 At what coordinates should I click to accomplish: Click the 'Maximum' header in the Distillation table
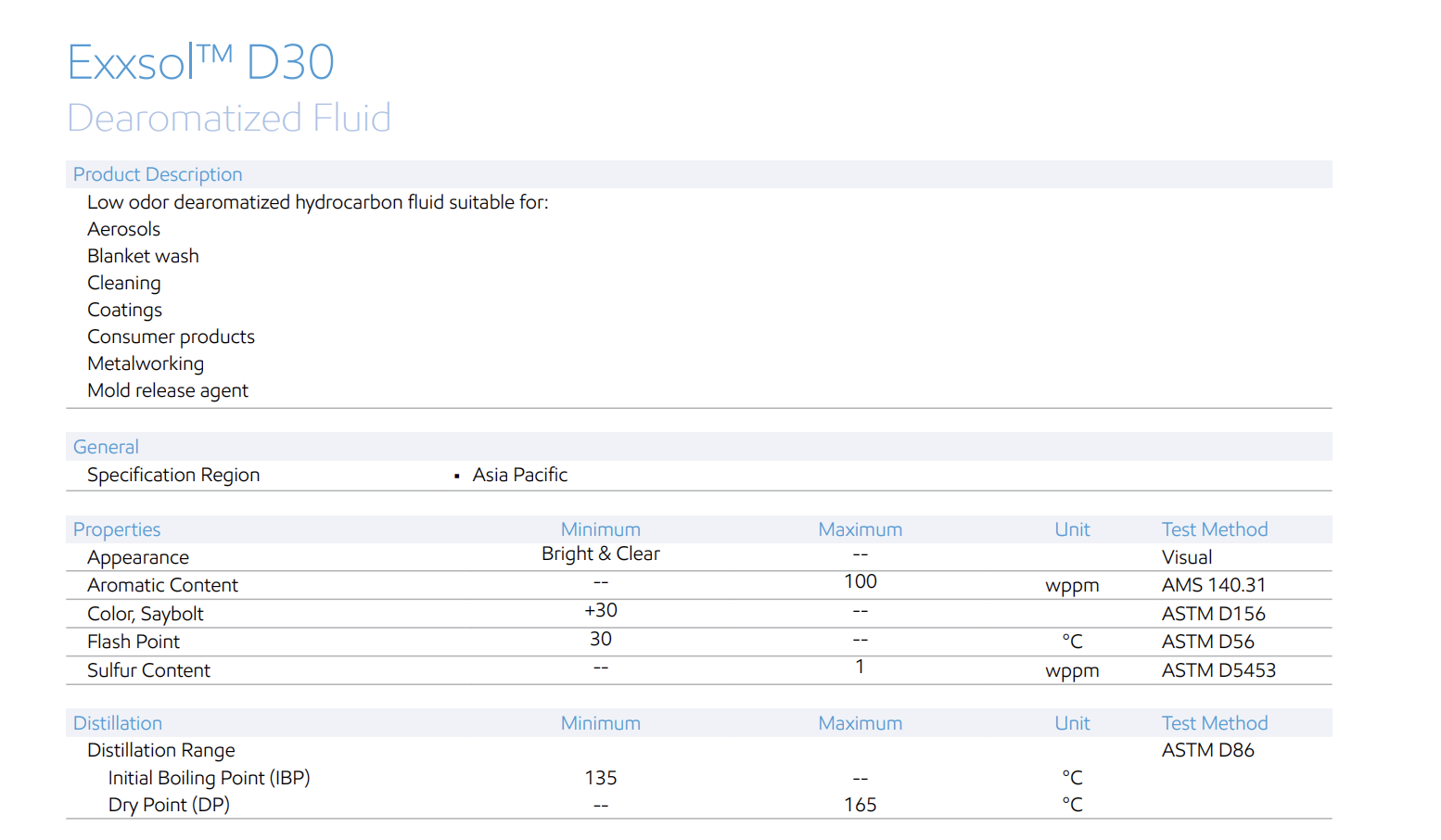click(861, 723)
